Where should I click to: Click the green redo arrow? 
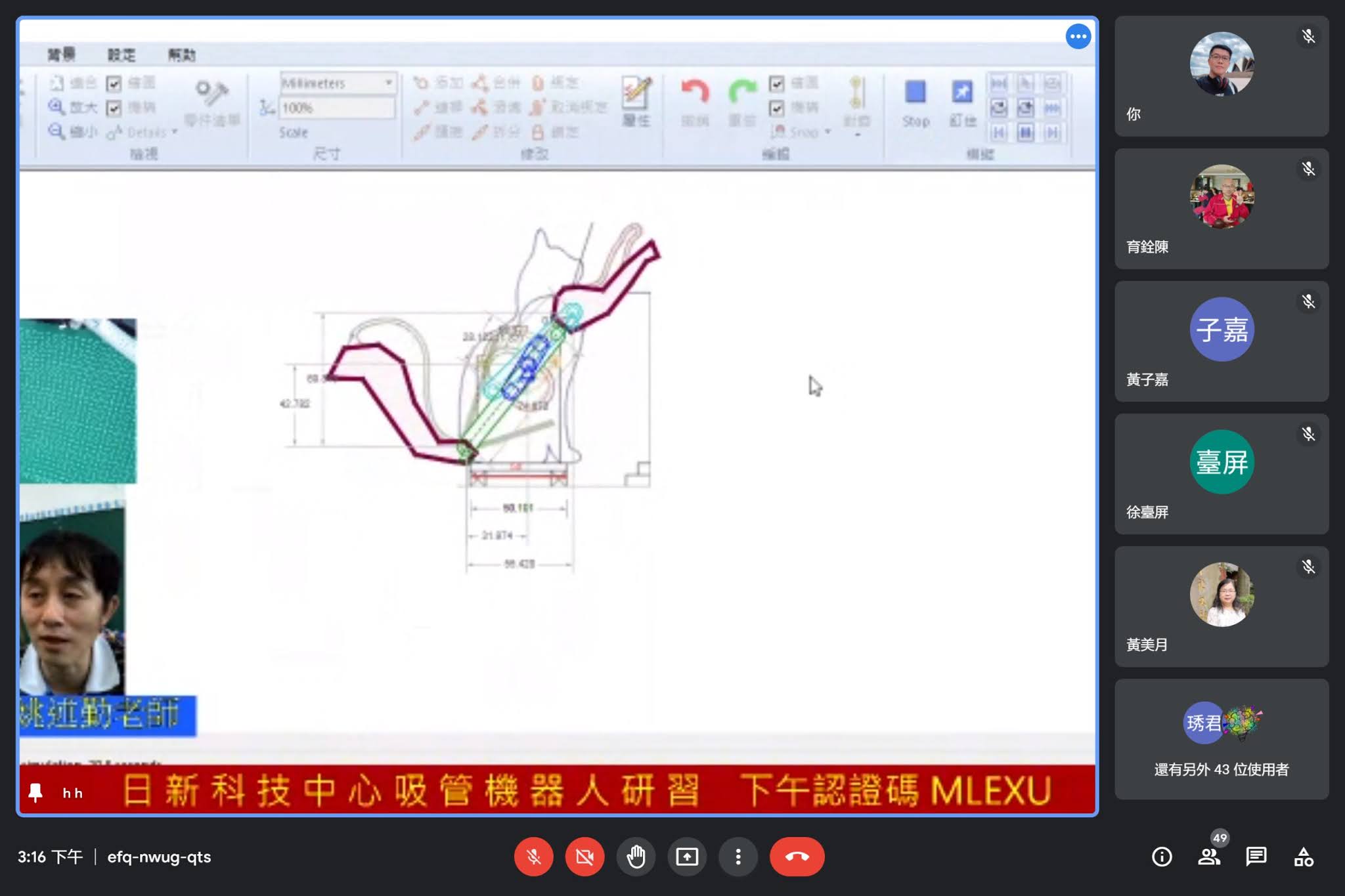point(742,91)
